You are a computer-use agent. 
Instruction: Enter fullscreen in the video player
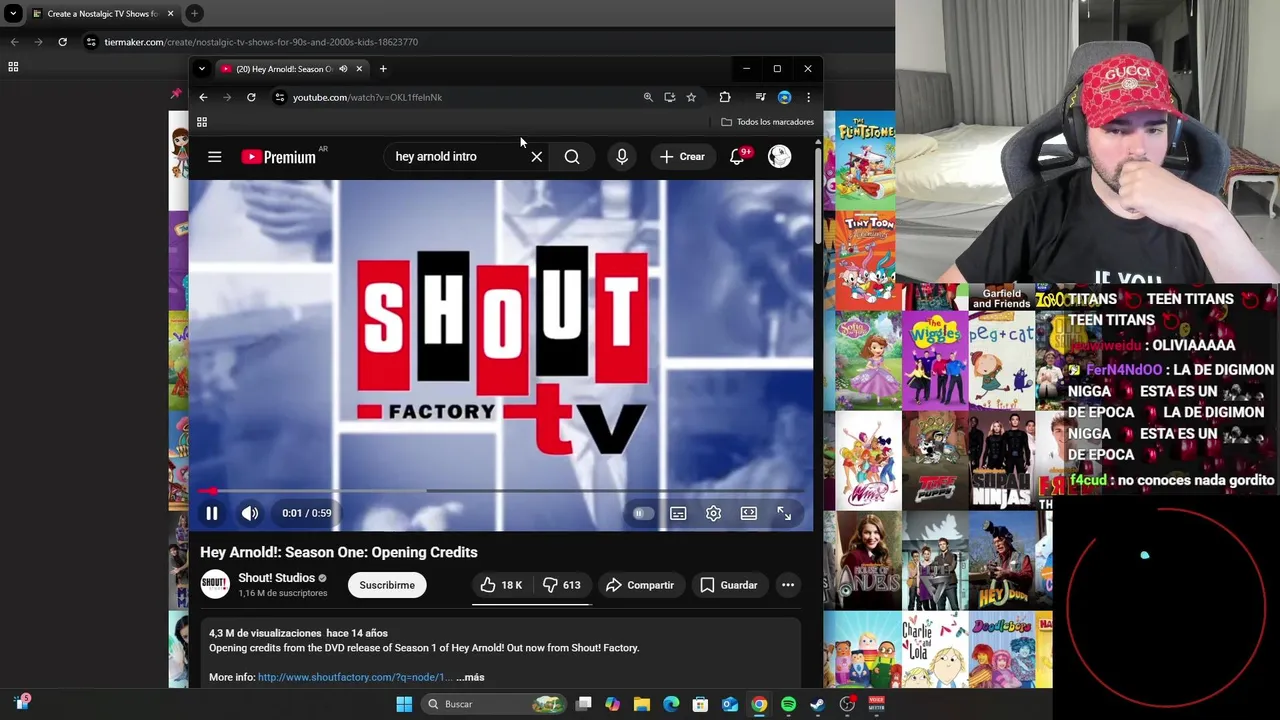point(784,513)
